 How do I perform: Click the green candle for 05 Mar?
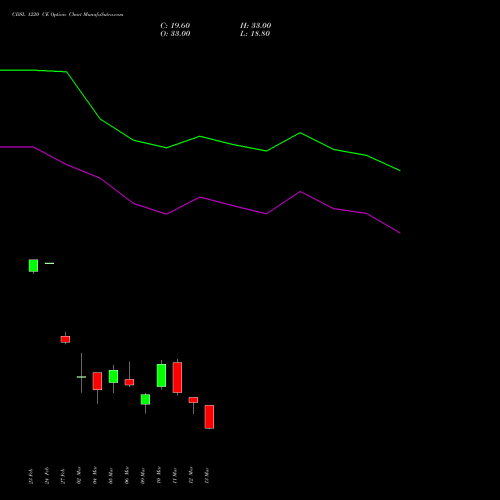pos(113,376)
